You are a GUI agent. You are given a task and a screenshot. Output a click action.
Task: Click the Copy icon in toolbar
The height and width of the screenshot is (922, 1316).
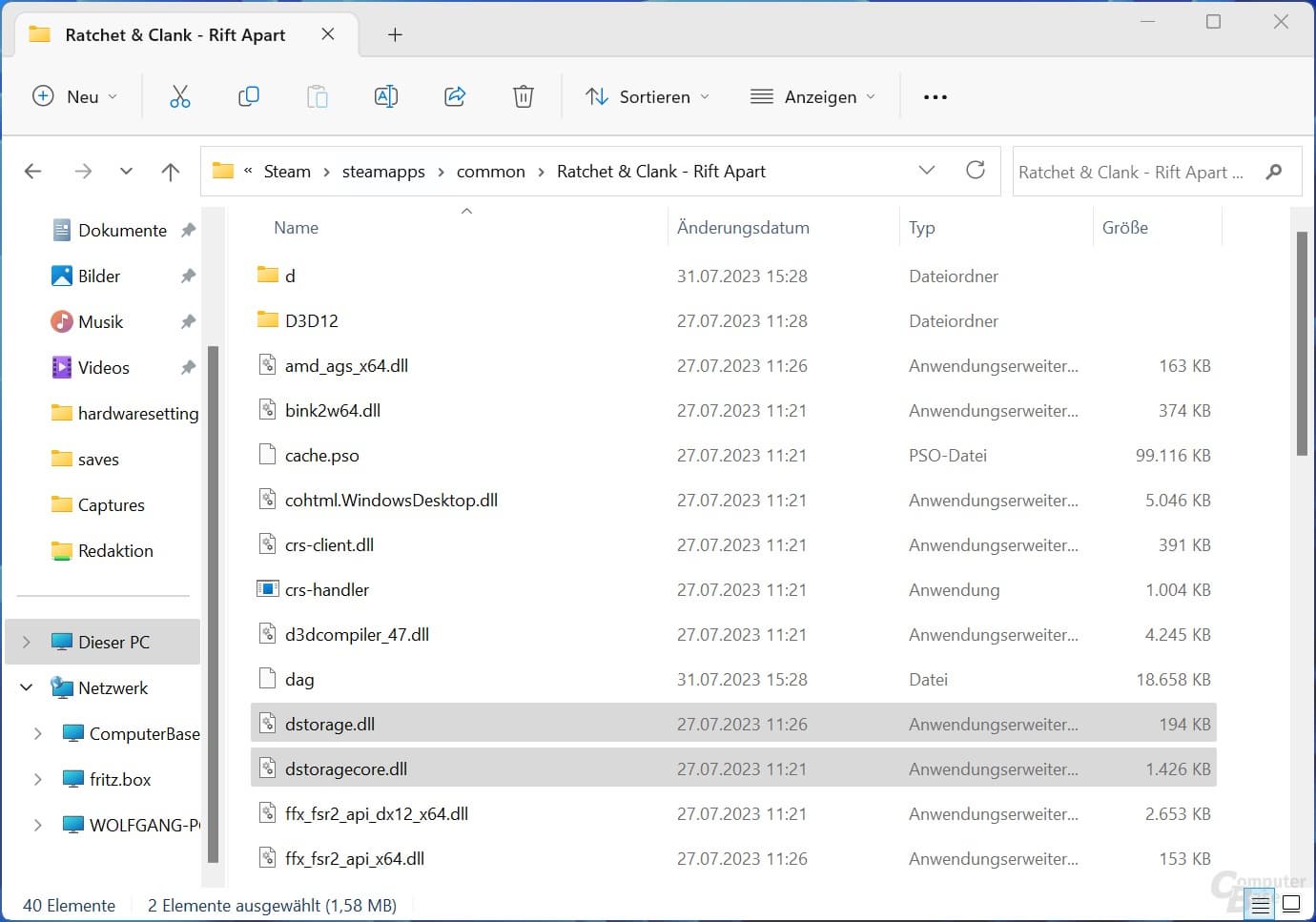249,96
